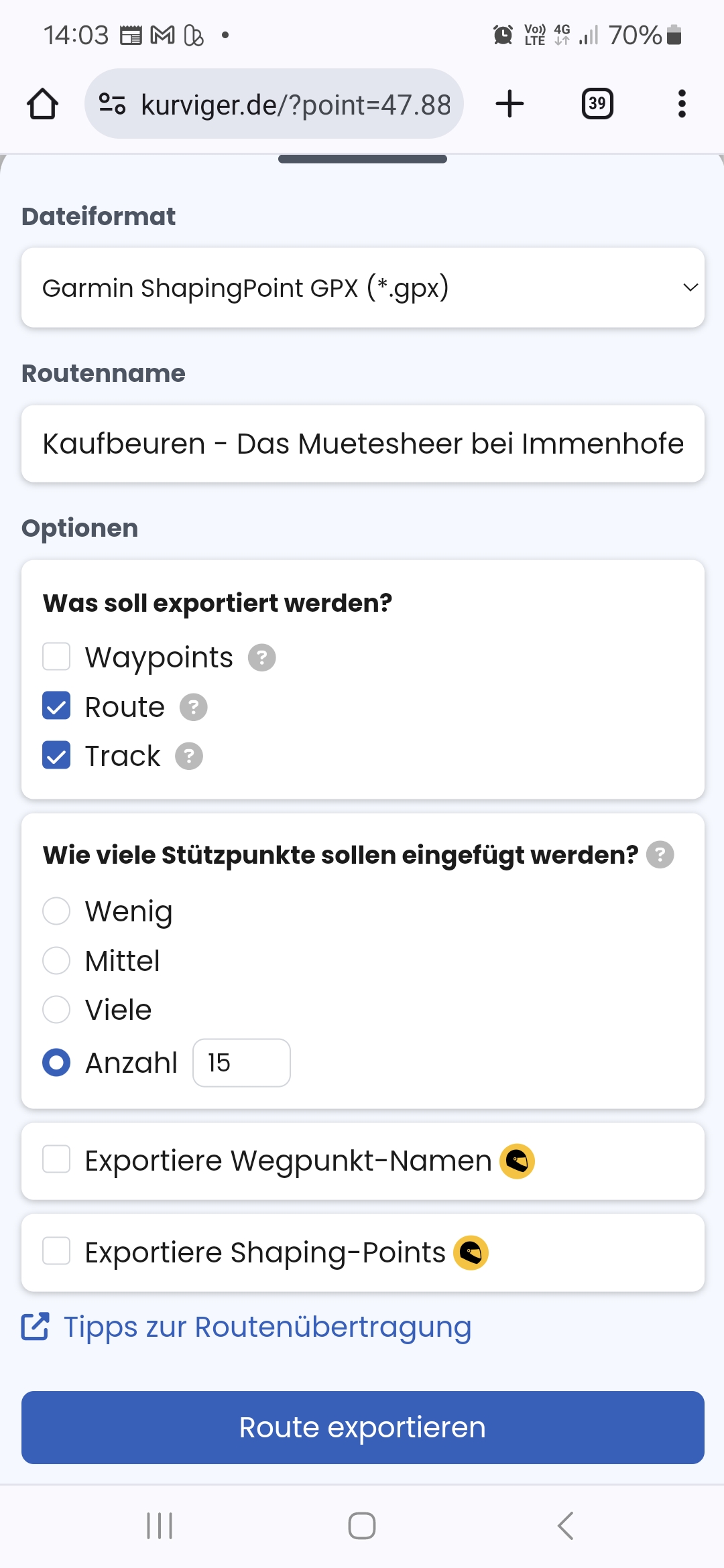Check Exportiere Shaping-Points option

click(56, 1251)
